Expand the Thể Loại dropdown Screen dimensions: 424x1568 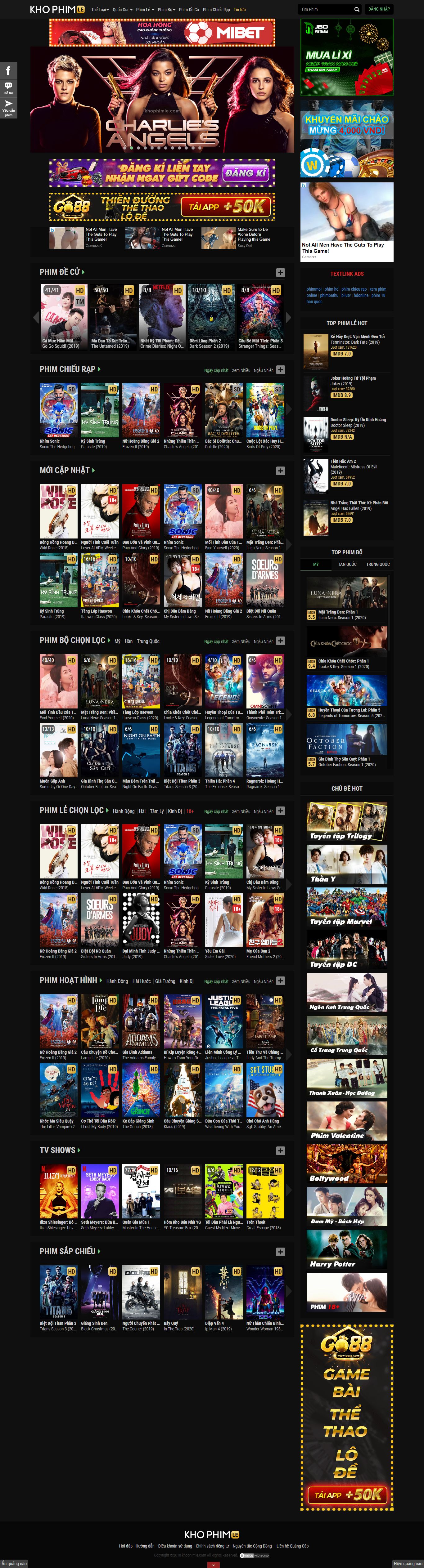coord(100,10)
